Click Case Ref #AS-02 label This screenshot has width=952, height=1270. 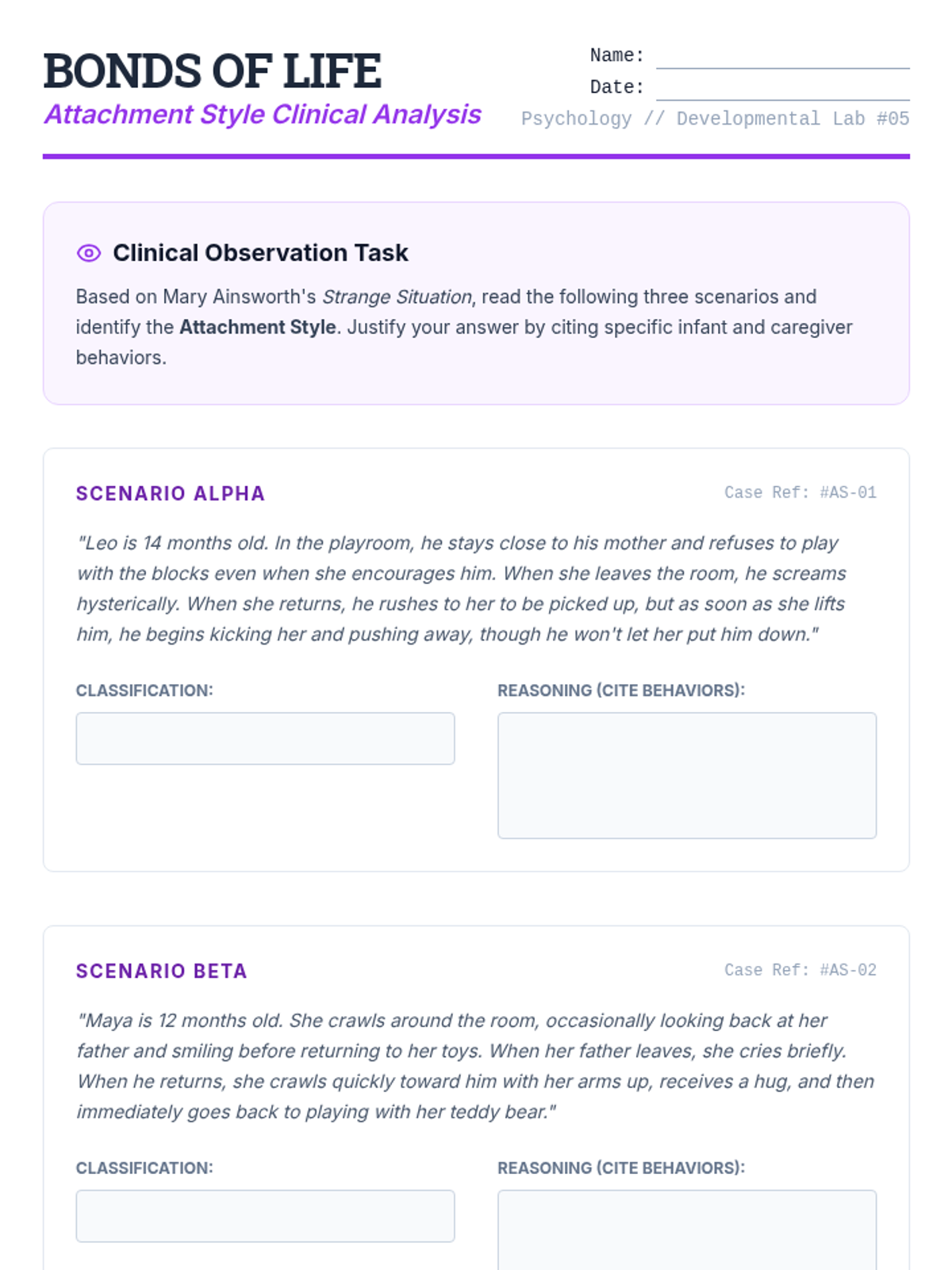(x=800, y=970)
